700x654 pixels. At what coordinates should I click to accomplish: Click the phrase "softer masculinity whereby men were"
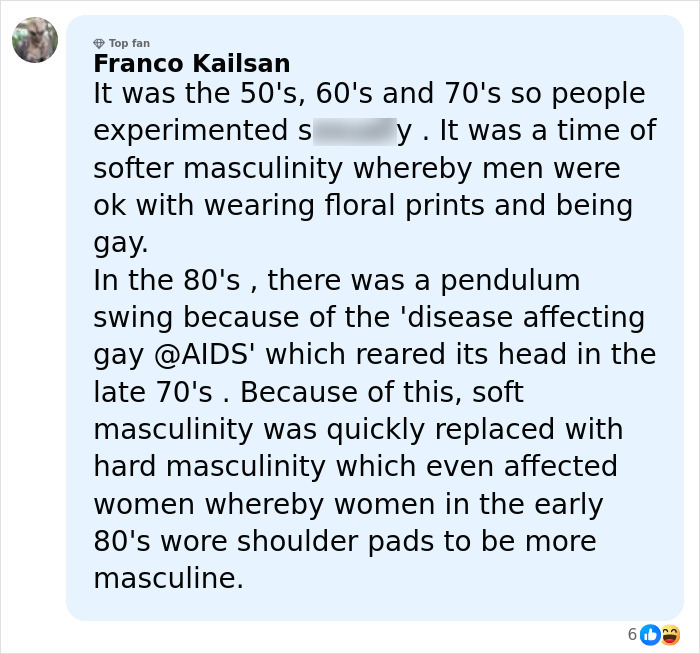click(356, 168)
